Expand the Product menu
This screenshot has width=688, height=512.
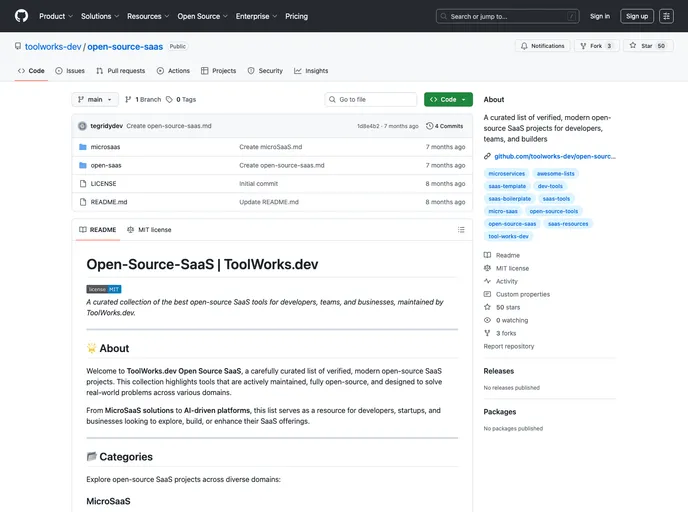click(56, 16)
